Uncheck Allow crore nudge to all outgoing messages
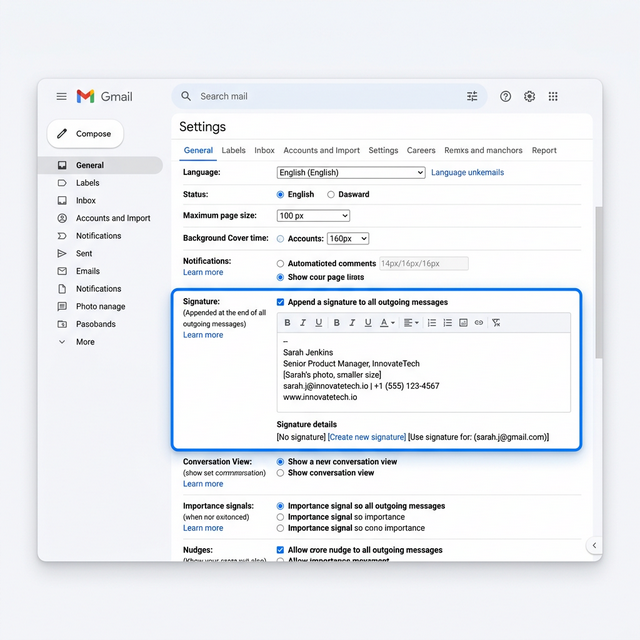640x640 pixels. pos(280,550)
